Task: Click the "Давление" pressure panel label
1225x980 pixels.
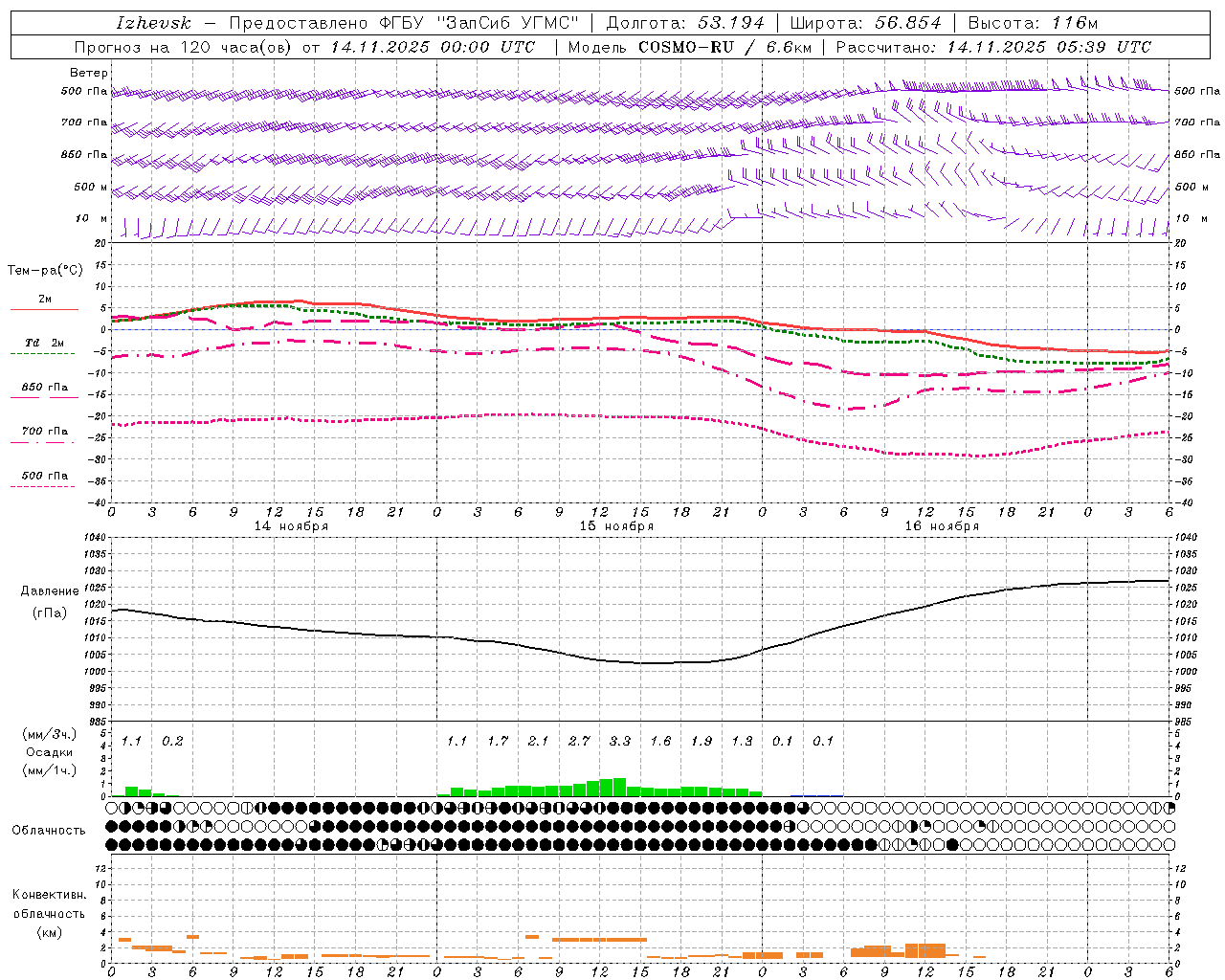Action: coord(50,591)
